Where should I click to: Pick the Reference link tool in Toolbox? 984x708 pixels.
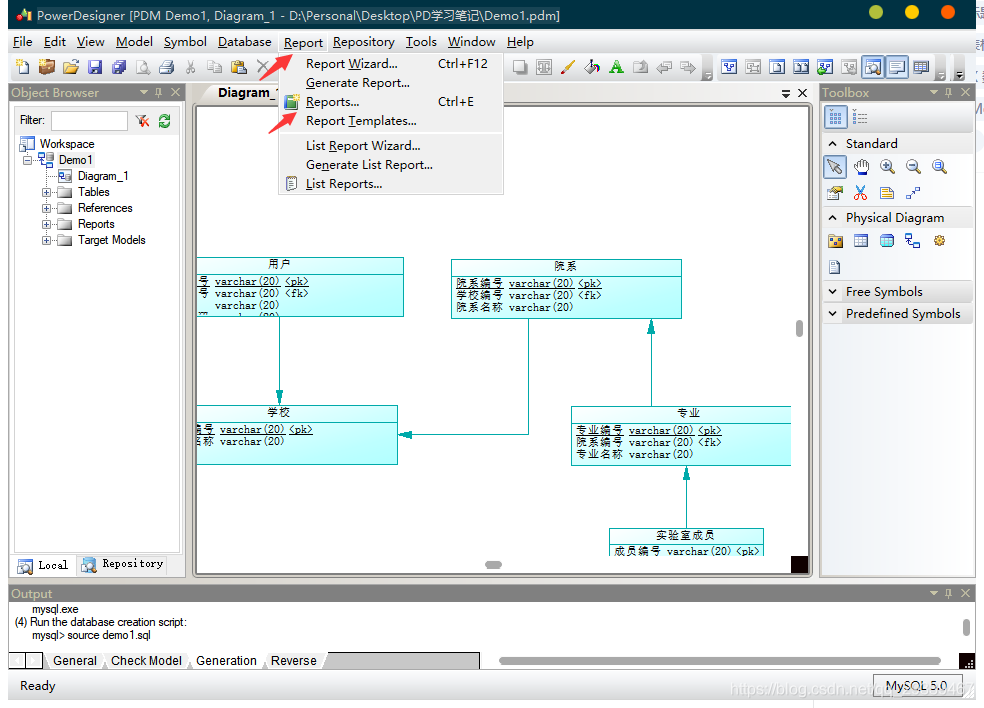click(x=912, y=241)
